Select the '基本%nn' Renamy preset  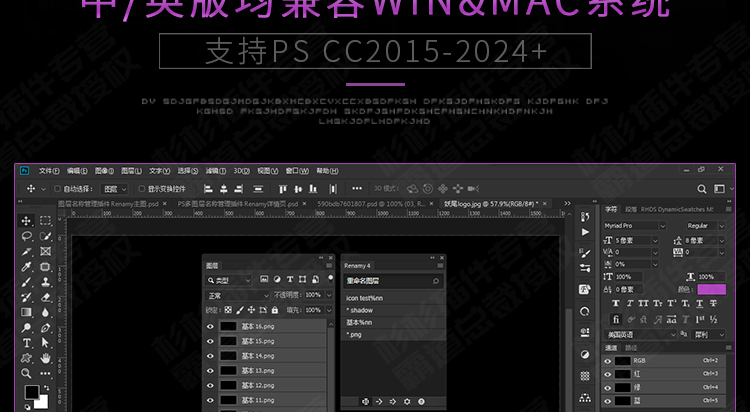(x=393, y=323)
